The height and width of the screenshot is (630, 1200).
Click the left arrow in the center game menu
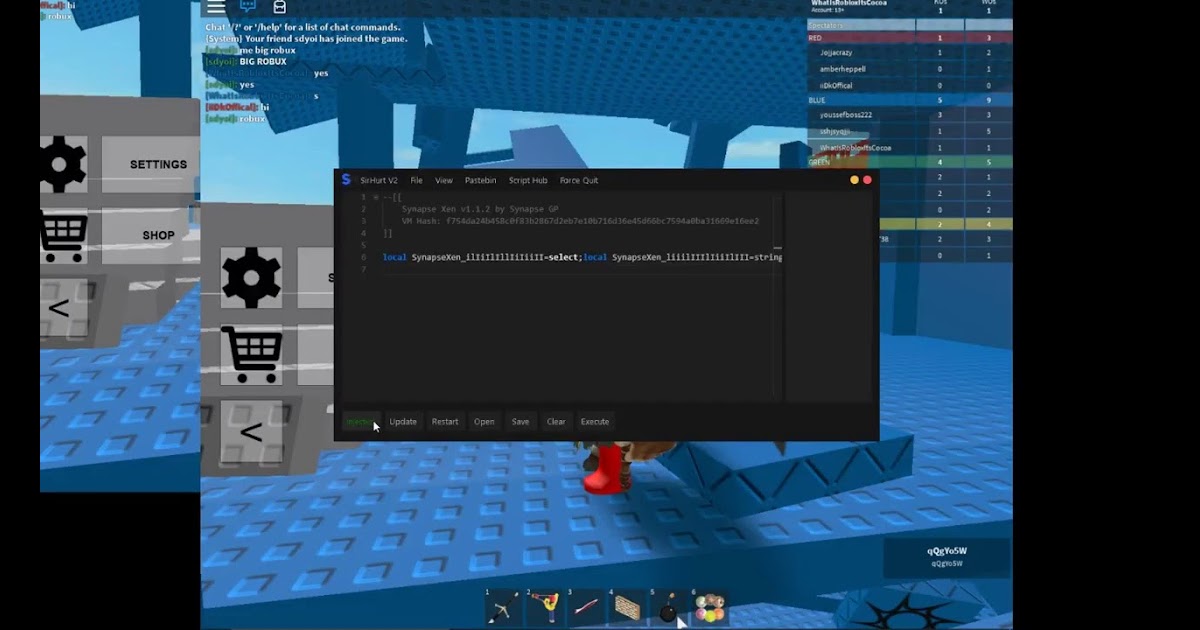[251, 432]
